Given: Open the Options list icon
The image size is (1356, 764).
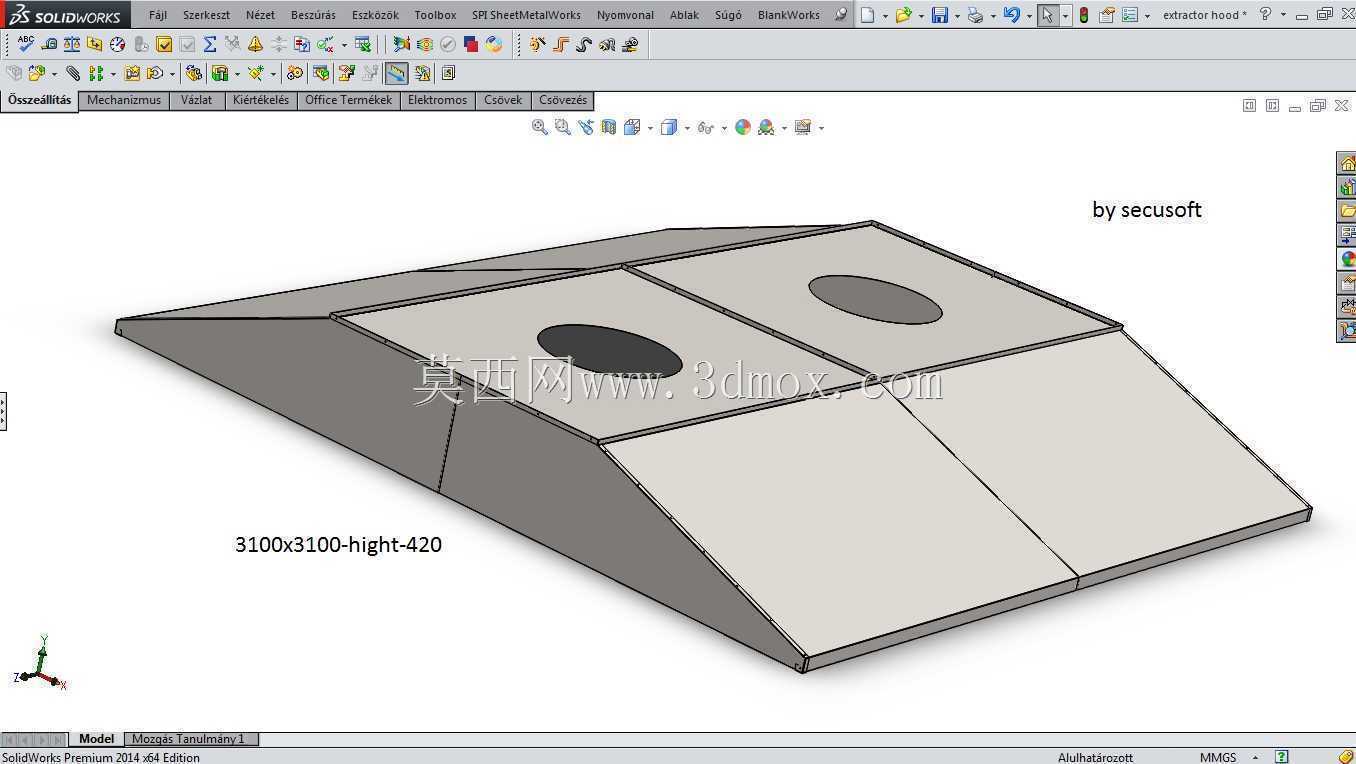Looking at the screenshot, I should [1130, 15].
